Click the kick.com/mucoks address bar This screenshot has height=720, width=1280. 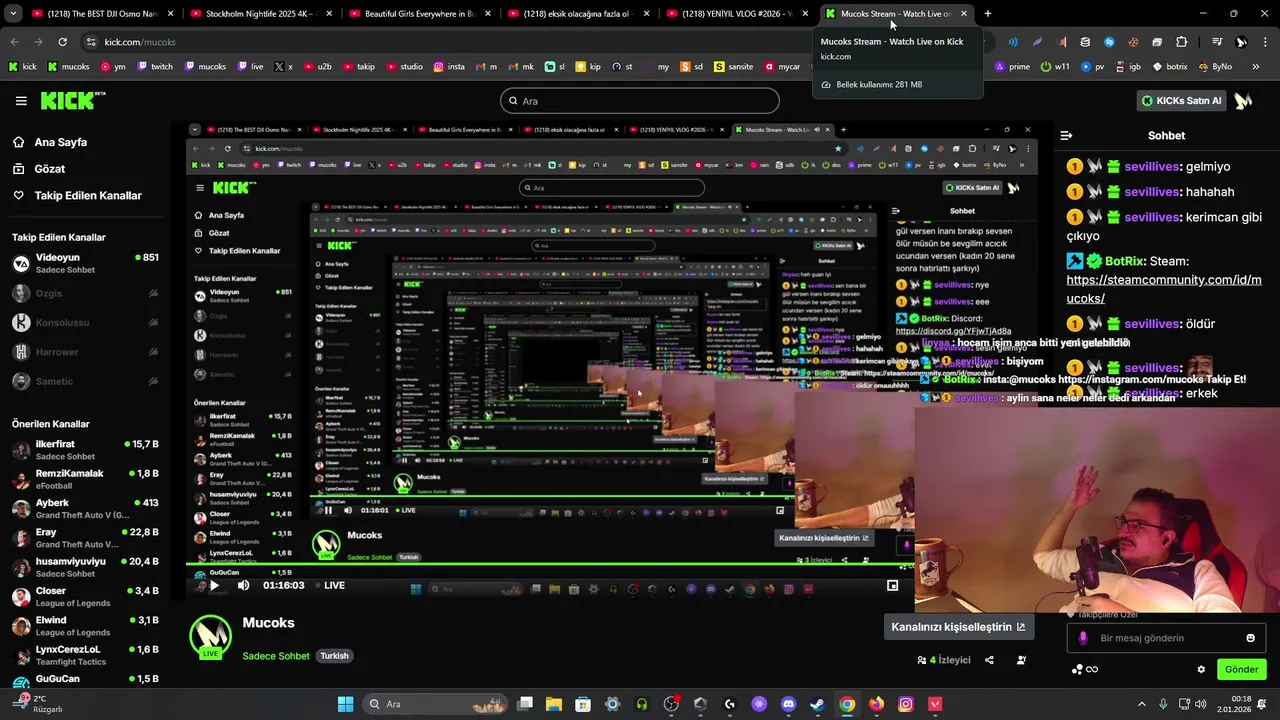pos(140,42)
